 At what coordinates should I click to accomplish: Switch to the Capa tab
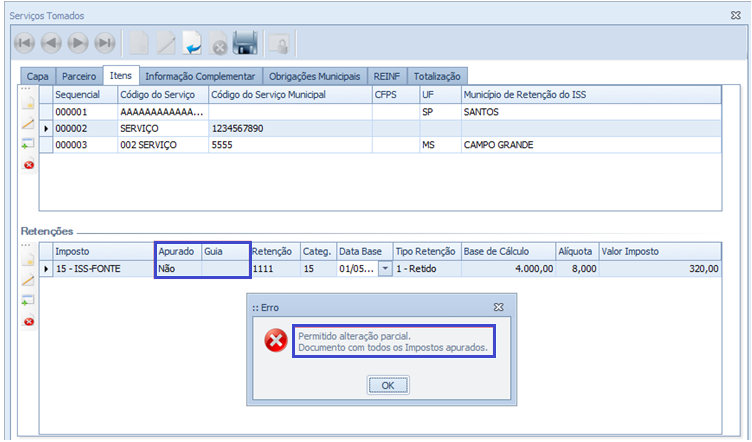36,76
